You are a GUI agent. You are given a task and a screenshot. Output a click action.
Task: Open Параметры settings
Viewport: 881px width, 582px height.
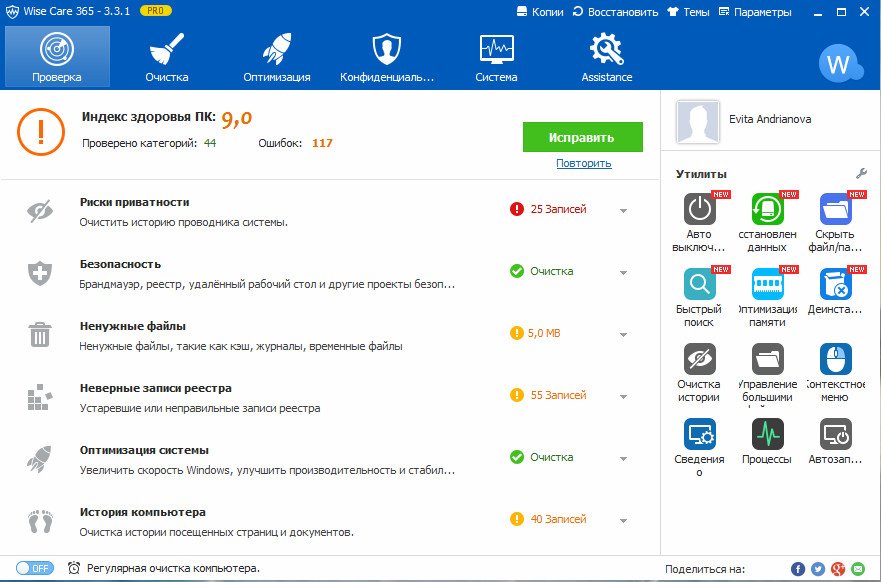pos(755,12)
